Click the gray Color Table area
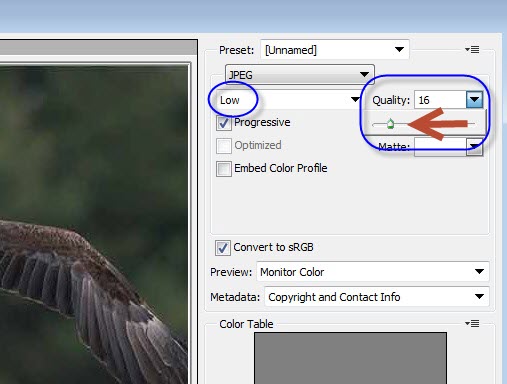 click(x=350, y=358)
